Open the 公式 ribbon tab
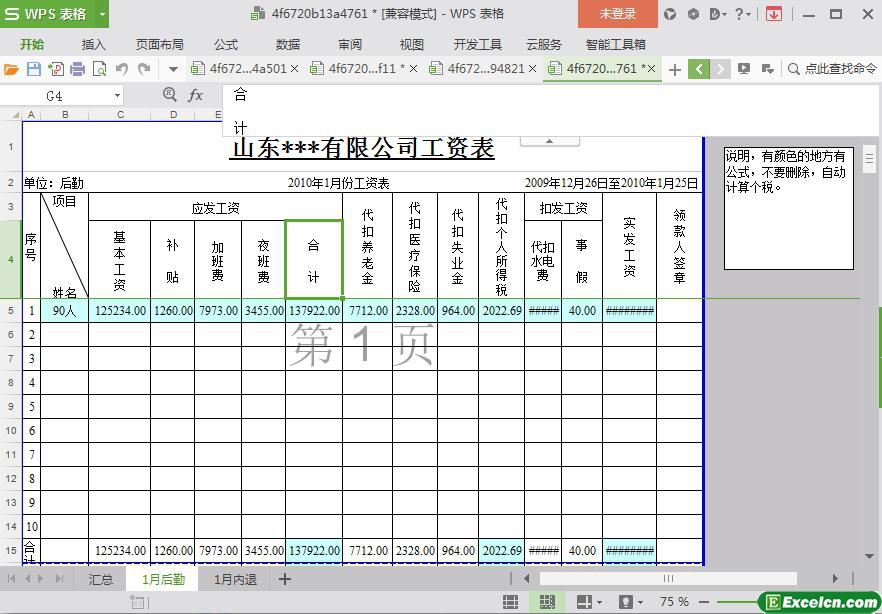Screen dimensions: 882x614 [225, 44]
